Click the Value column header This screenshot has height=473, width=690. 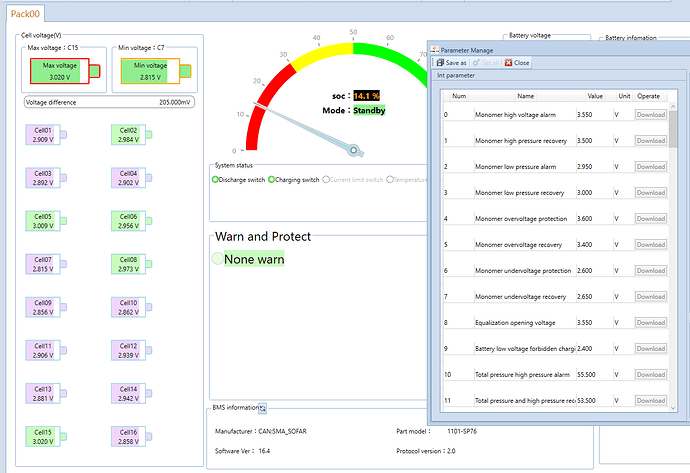(595, 96)
